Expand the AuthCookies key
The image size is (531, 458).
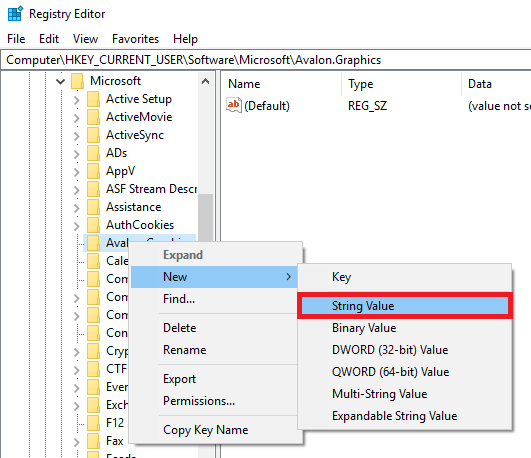(x=77, y=226)
